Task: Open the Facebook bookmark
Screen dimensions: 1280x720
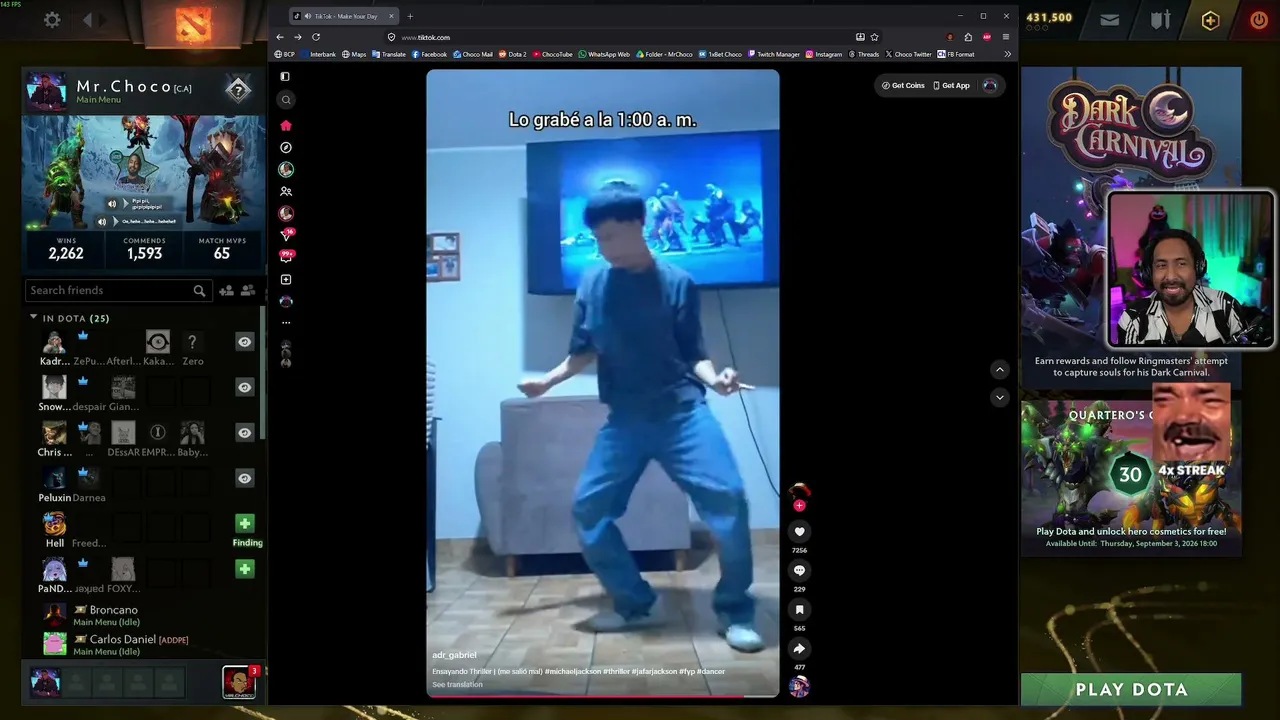Action: point(430,54)
